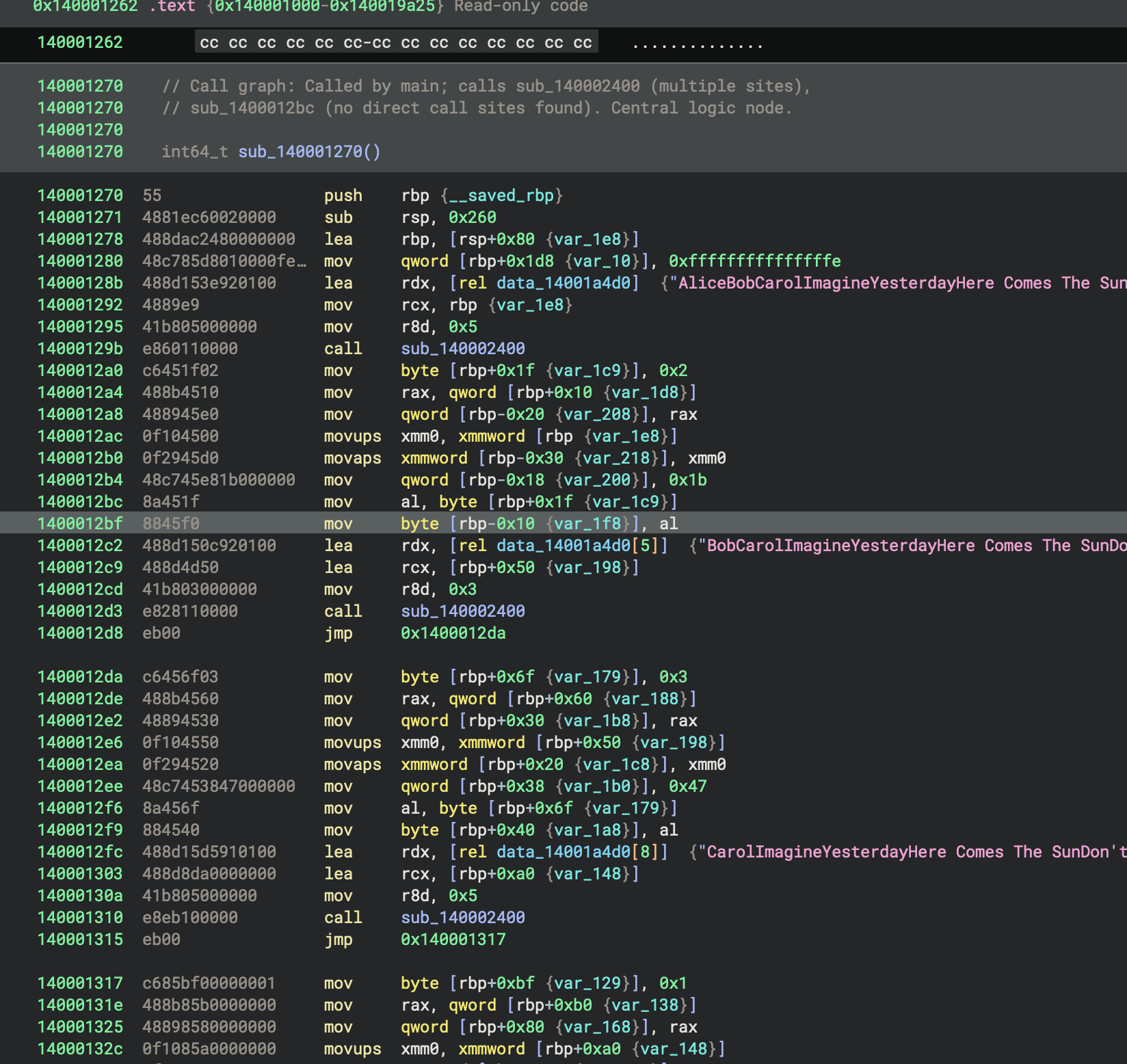The width and height of the screenshot is (1127, 1064).
Task: Click the push mnemonic at 140001270
Action: click(x=343, y=196)
